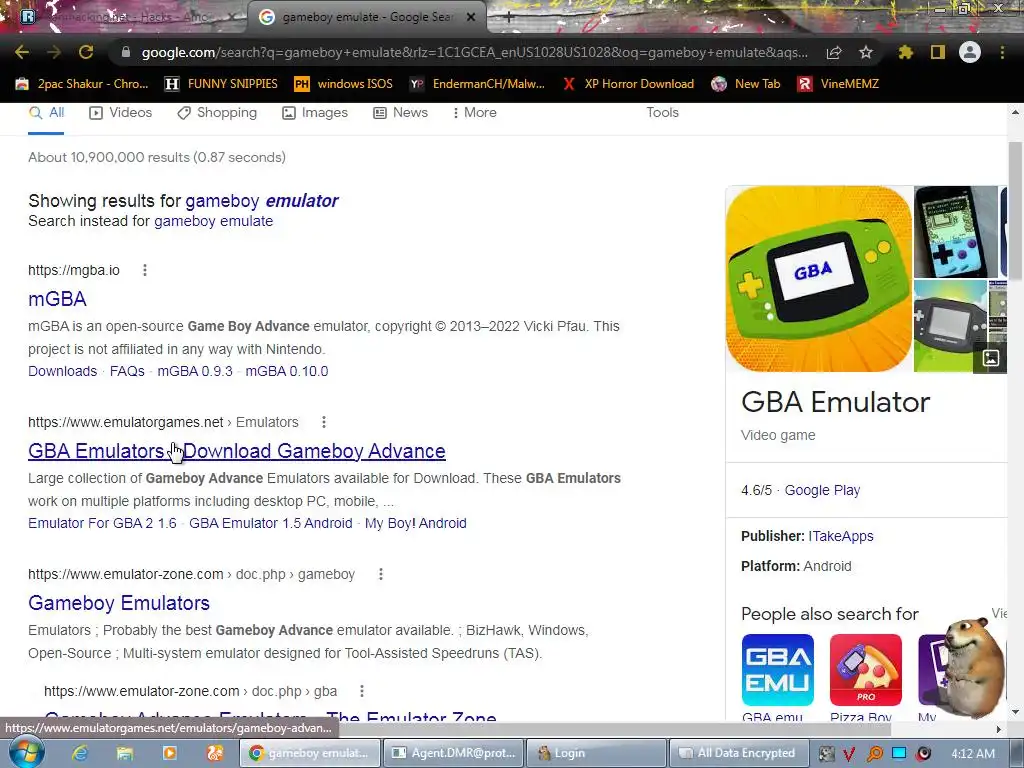1024x768 pixels.
Task: Open Emulator For GBA 2 1.6 sitelink
Action: click(103, 523)
